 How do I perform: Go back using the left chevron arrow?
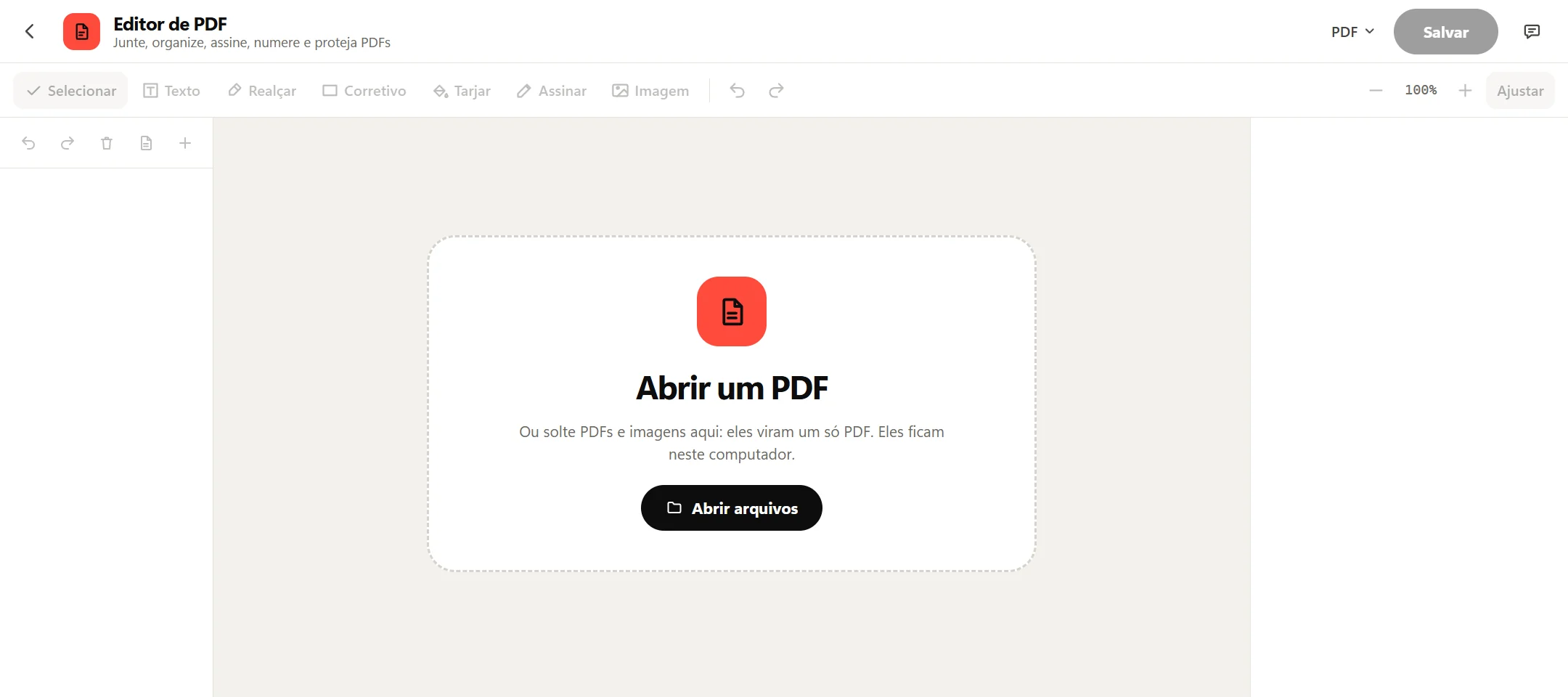[x=30, y=31]
